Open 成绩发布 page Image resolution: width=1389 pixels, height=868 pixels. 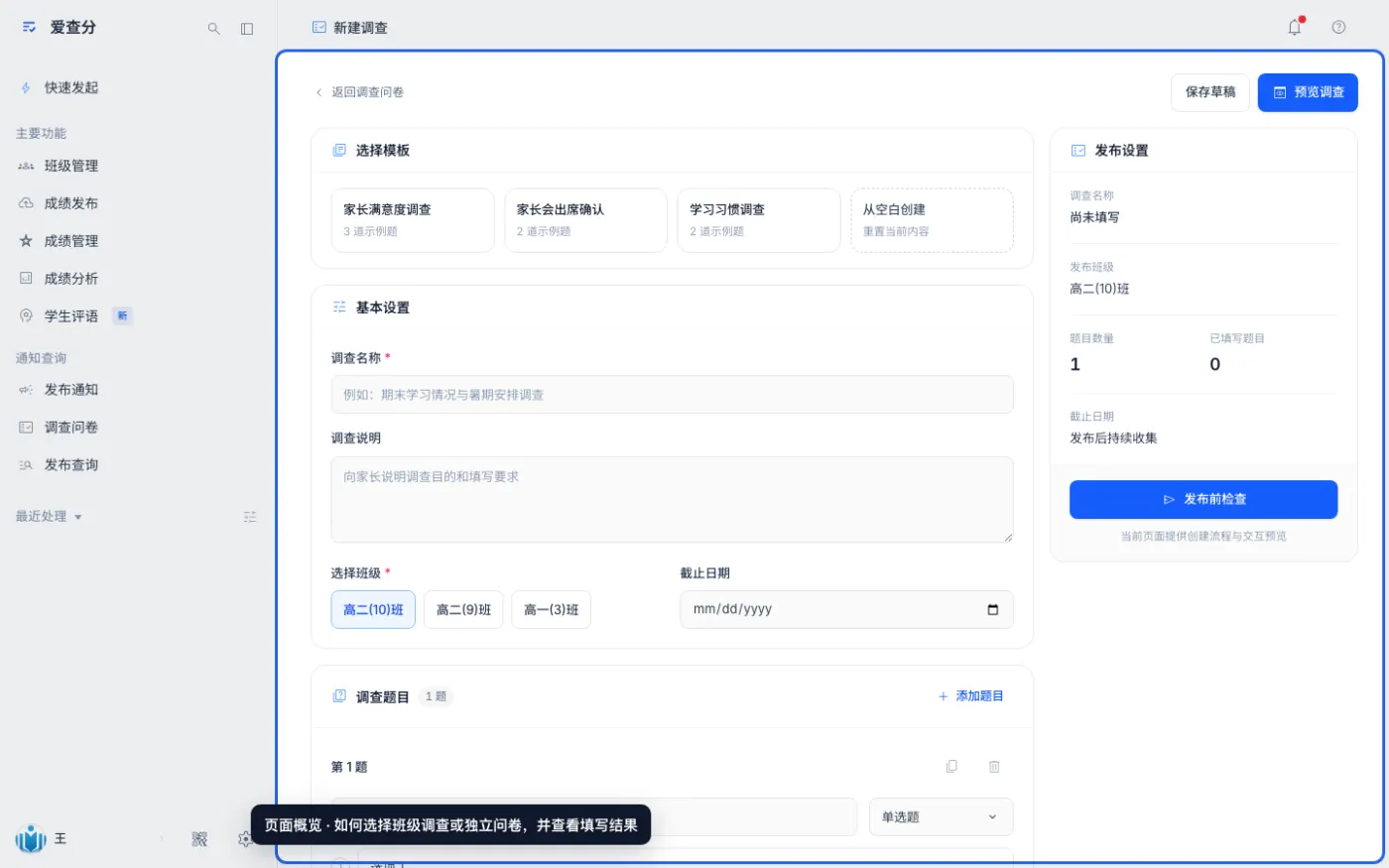click(71, 203)
